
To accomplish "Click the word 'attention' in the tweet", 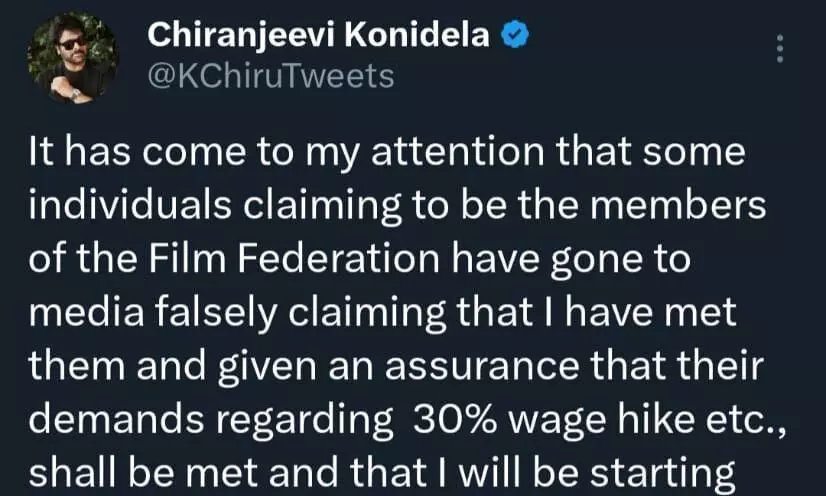I will pos(458,152).
